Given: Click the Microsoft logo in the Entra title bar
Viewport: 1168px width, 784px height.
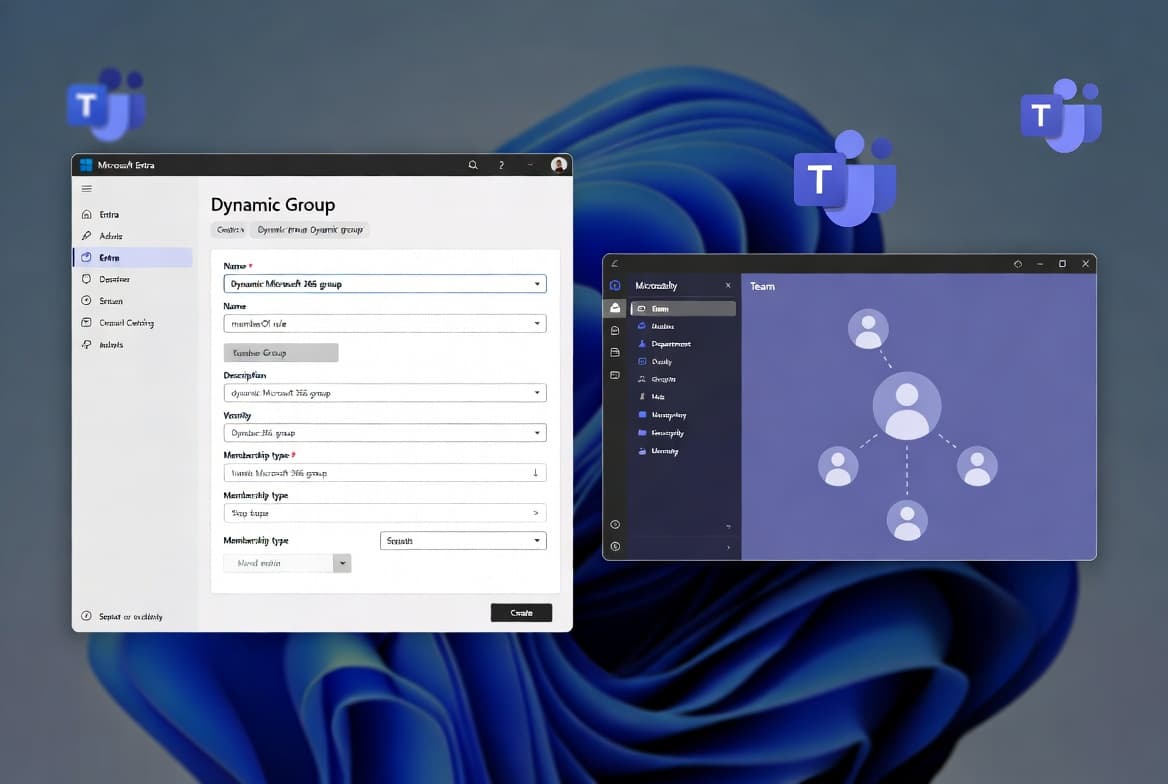Looking at the screenshot, I should 86,165.
